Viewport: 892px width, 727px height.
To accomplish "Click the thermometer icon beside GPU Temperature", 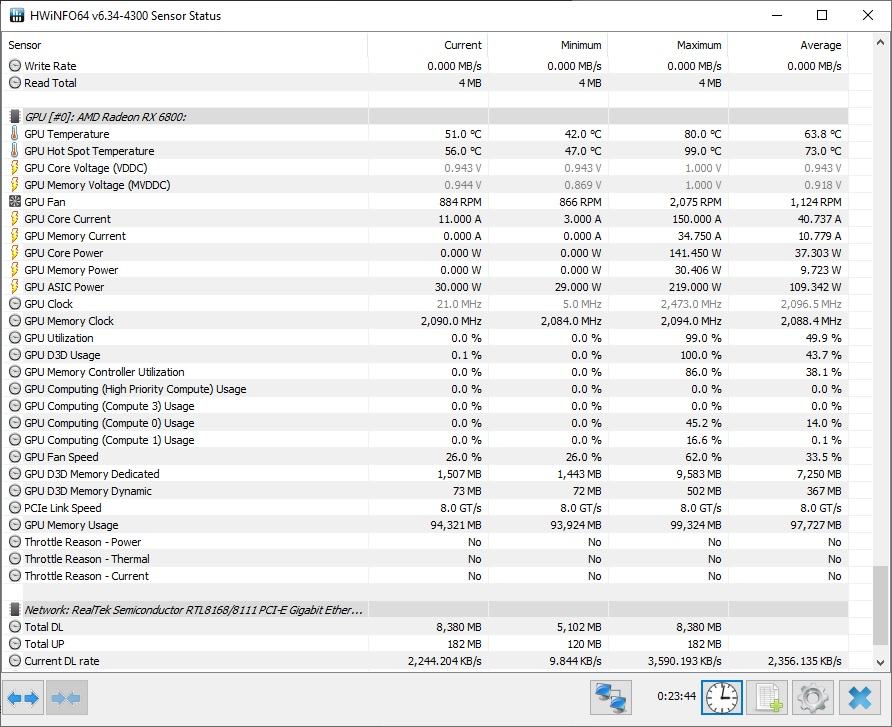I will tap(15, 134).
